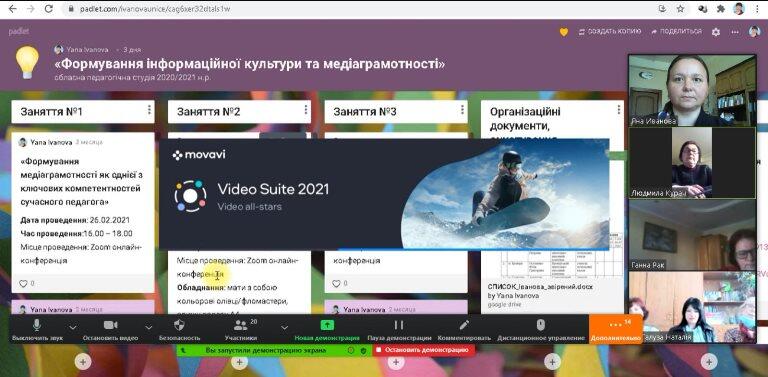
Task: Open Безопасность security shield in Zoom
Action: point(179,330)
